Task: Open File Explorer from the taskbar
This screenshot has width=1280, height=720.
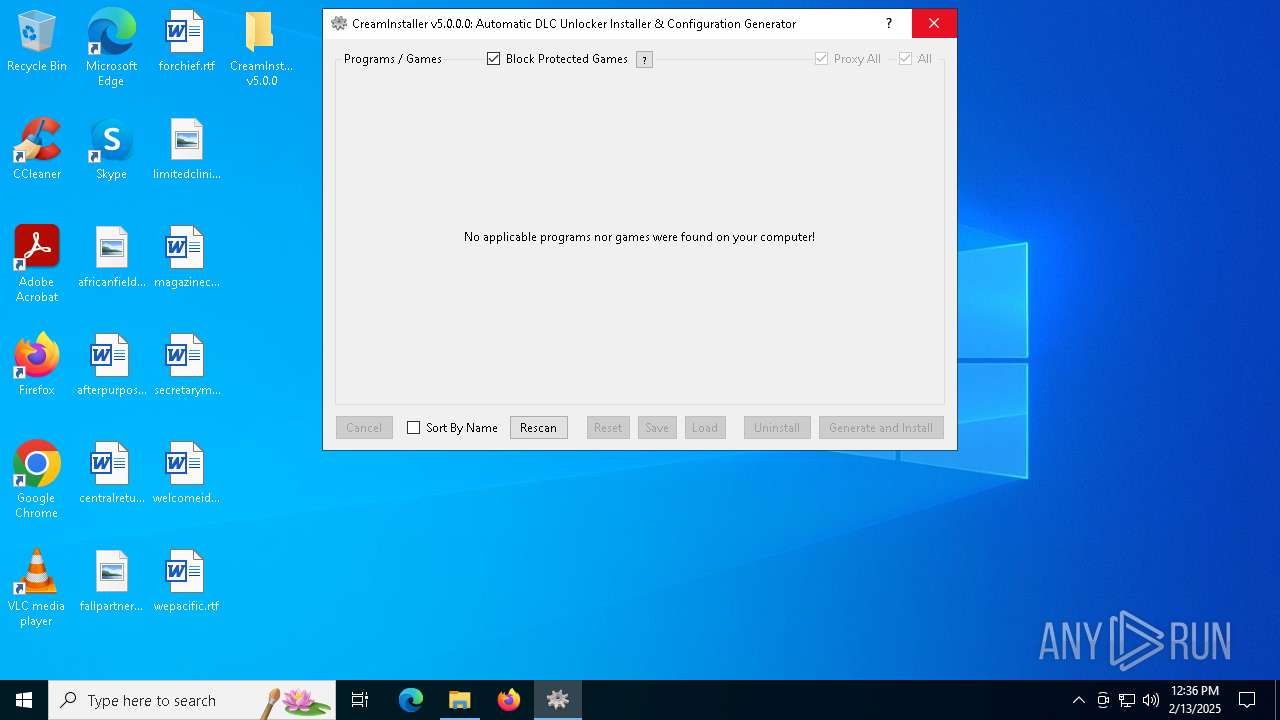Action: [x=459, y=700]
